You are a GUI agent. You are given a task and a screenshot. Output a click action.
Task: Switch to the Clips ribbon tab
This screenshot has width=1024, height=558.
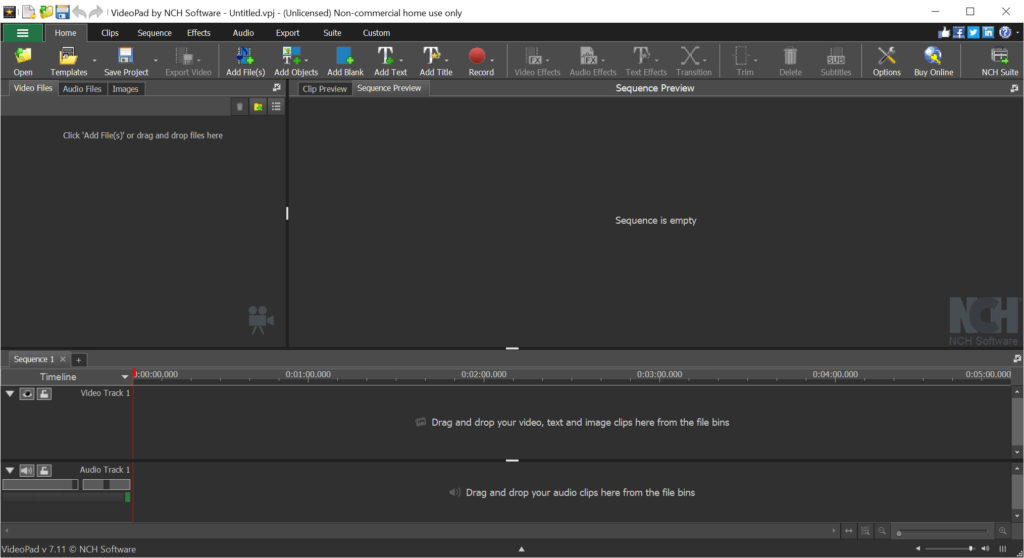(x=110, y=33)
